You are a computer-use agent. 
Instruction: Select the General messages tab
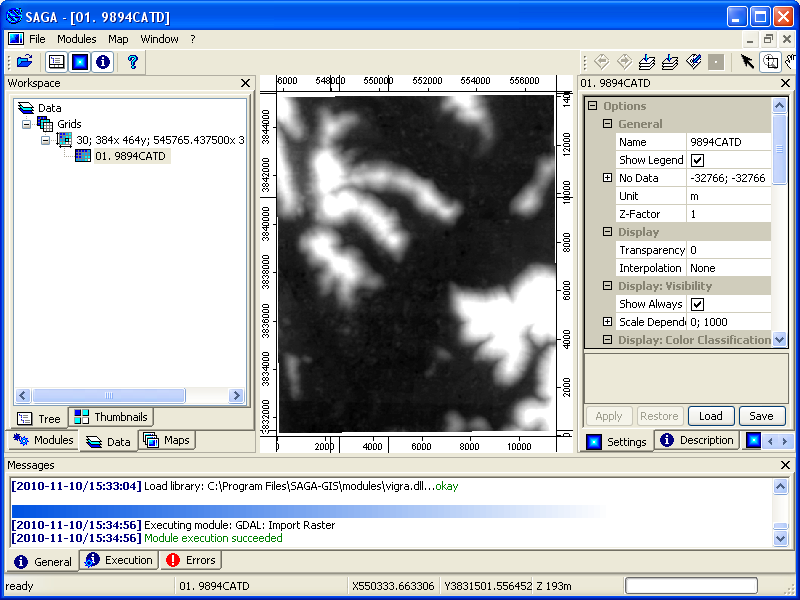[x=42, y=562]
